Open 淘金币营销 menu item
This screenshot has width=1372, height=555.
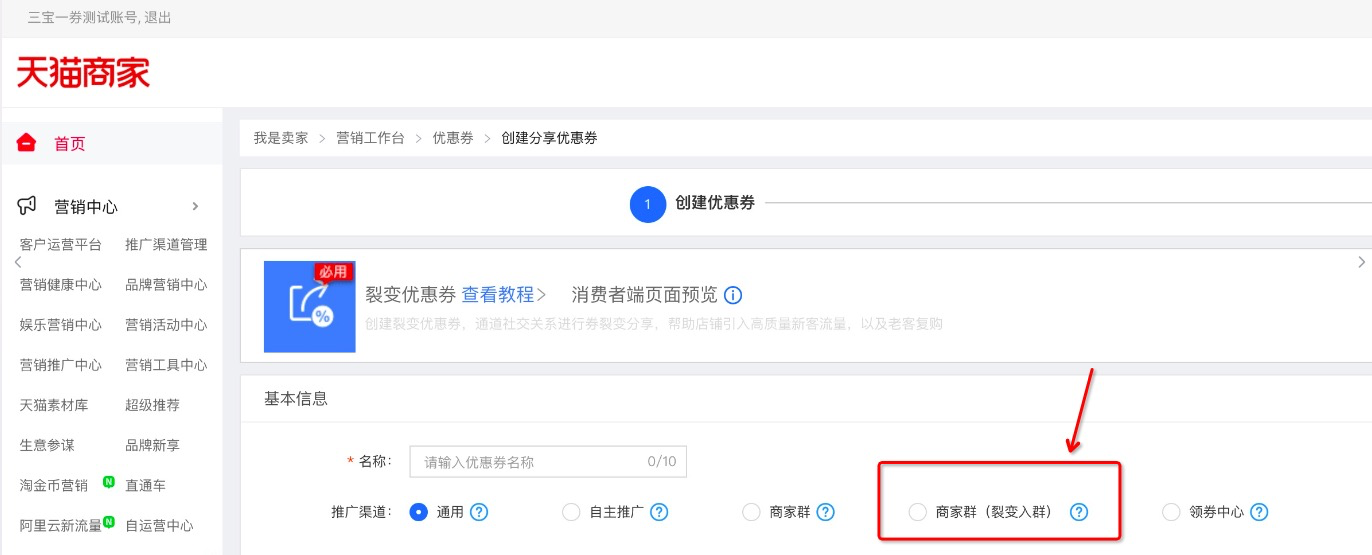54,485
